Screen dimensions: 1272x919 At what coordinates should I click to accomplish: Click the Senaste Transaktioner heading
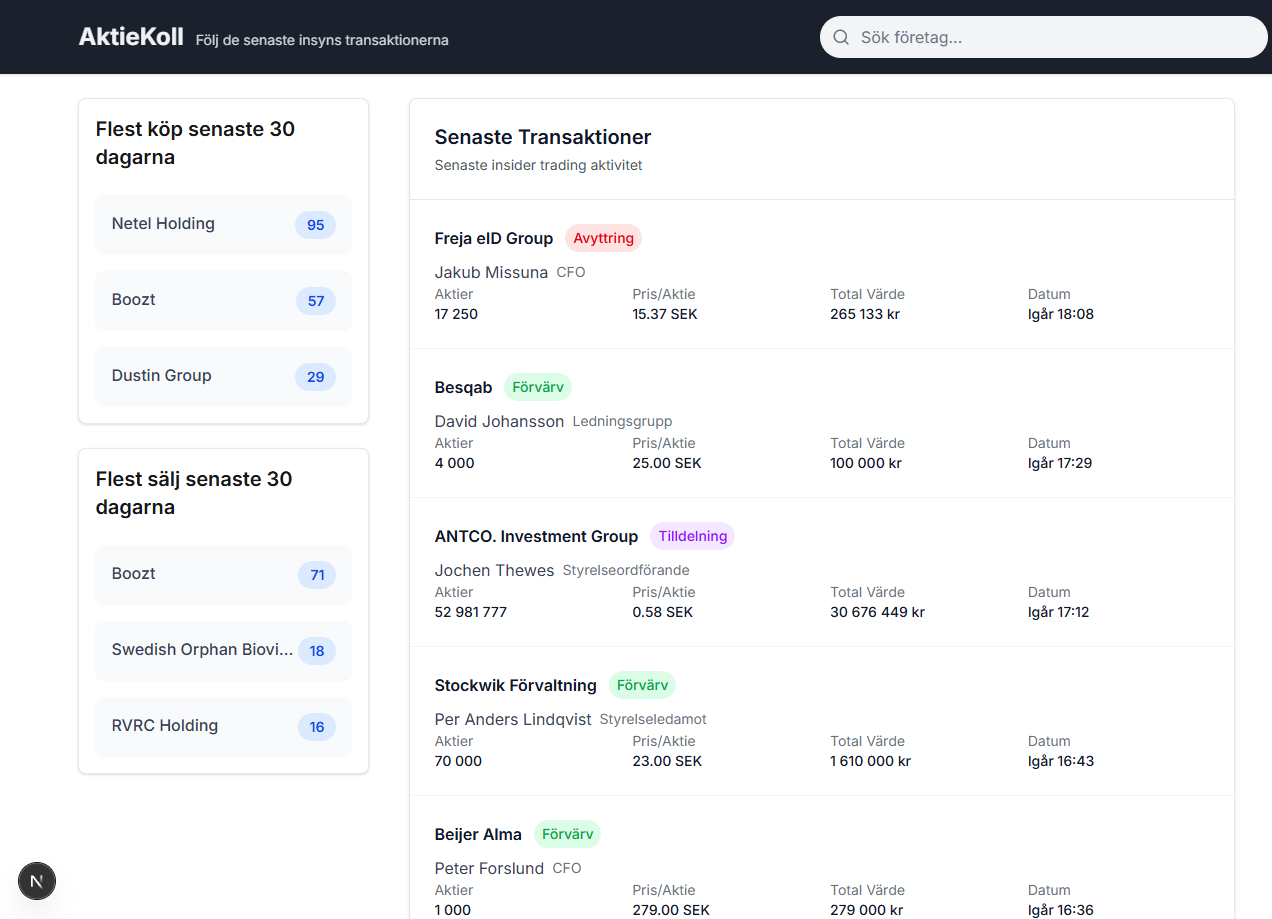(543, 137)
